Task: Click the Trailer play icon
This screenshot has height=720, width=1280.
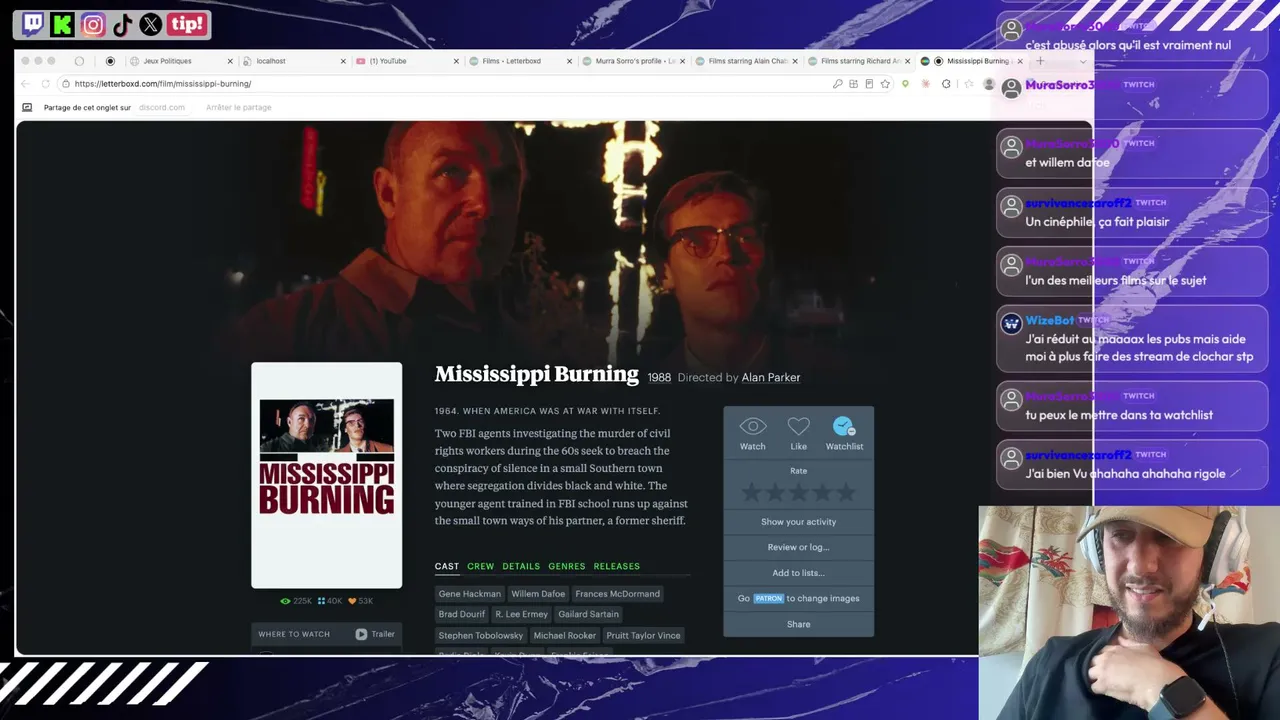Action: point(361,634)
